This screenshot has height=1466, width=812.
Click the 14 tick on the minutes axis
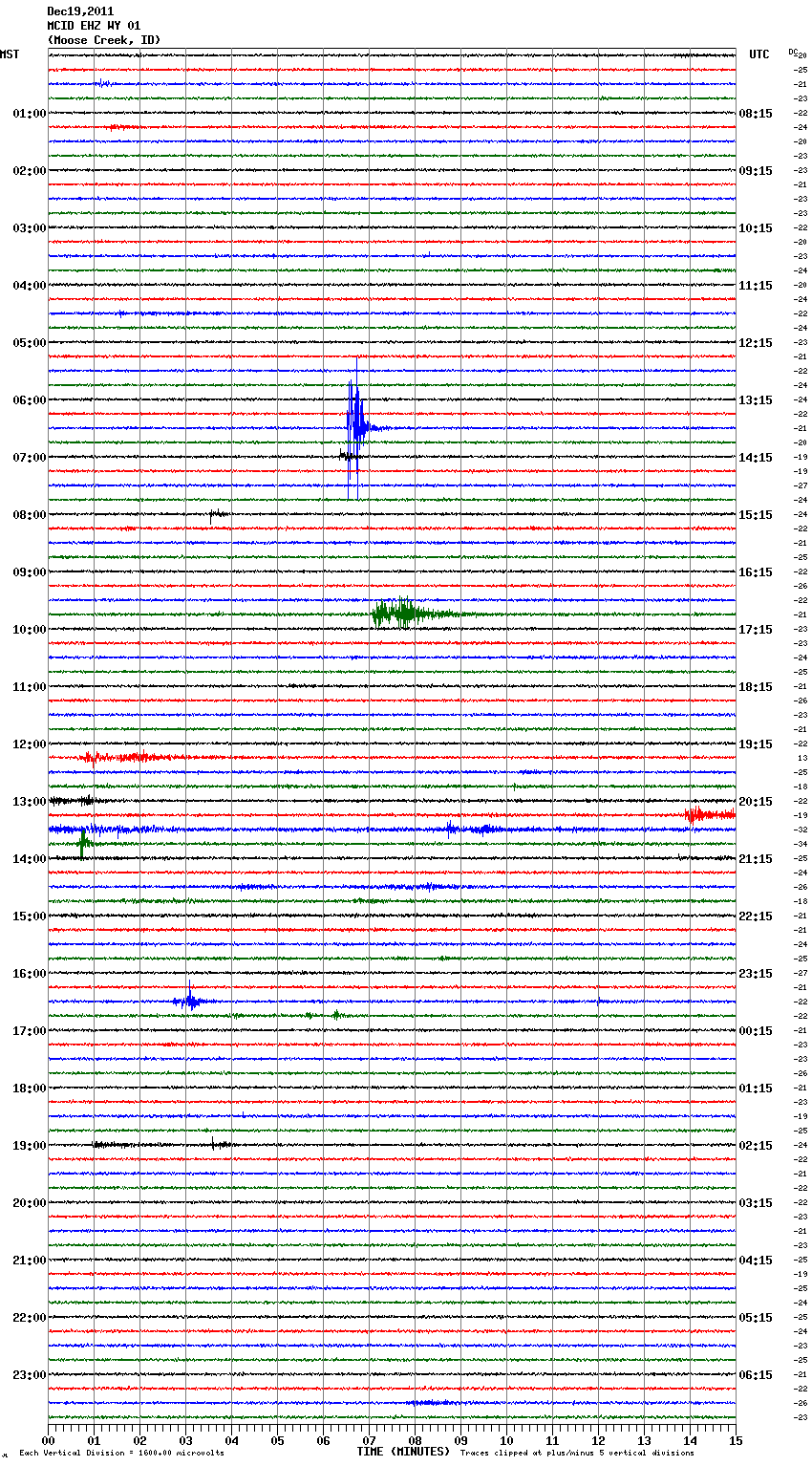click(x=691, y=1440)
